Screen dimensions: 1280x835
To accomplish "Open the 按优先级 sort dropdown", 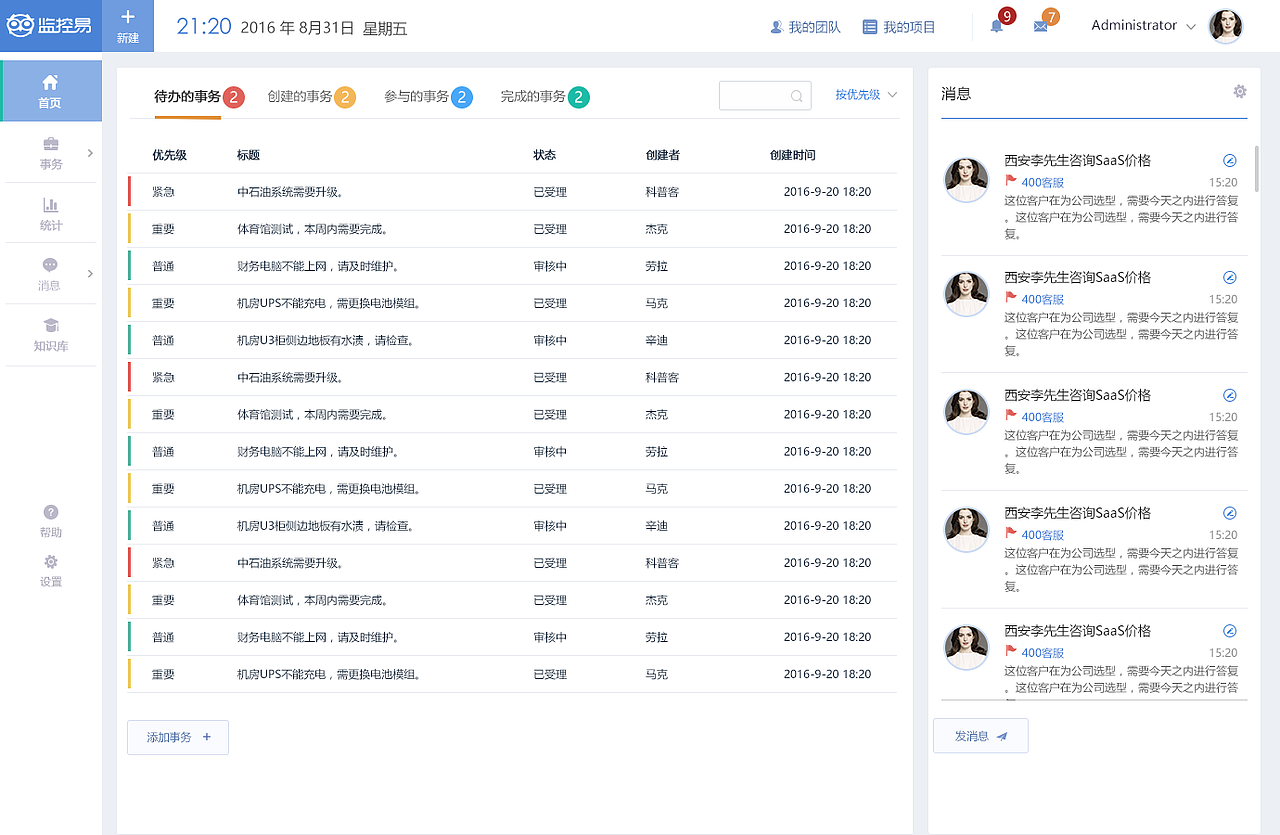I will click(866, 95).
